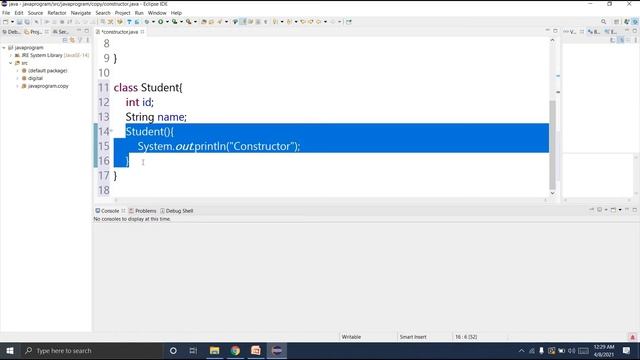This screenshot has height=360, width=640.
Task: Click the Cortana circle icon on taskbar
Action: (x=173, y=351)
